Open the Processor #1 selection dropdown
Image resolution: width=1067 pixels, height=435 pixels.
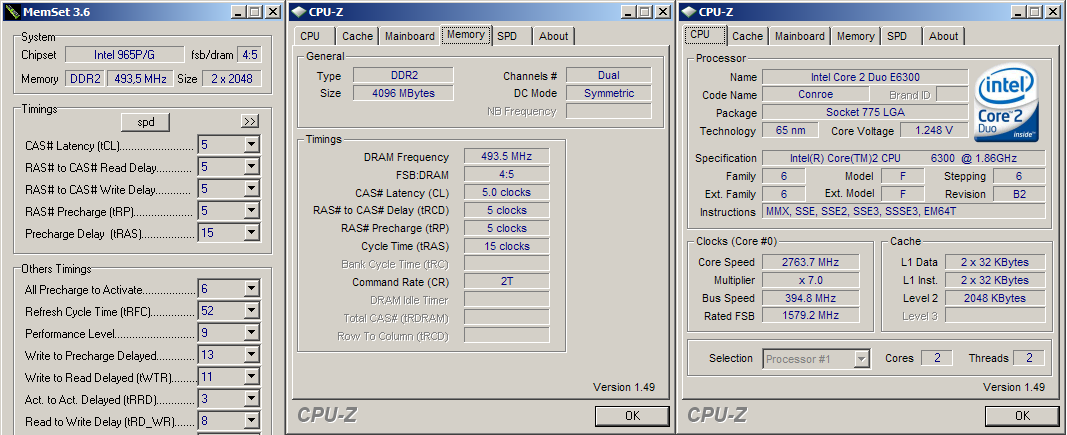pyautogui.click(x=862, y=358)
